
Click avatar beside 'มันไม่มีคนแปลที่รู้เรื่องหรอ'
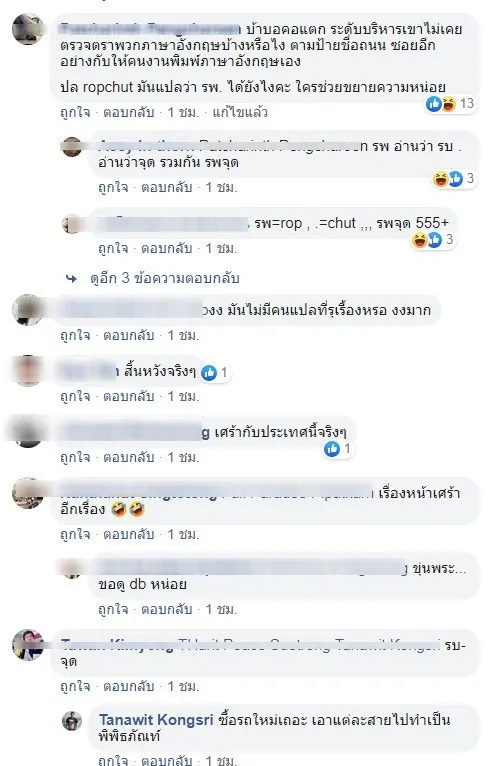(x=28, y=310)
